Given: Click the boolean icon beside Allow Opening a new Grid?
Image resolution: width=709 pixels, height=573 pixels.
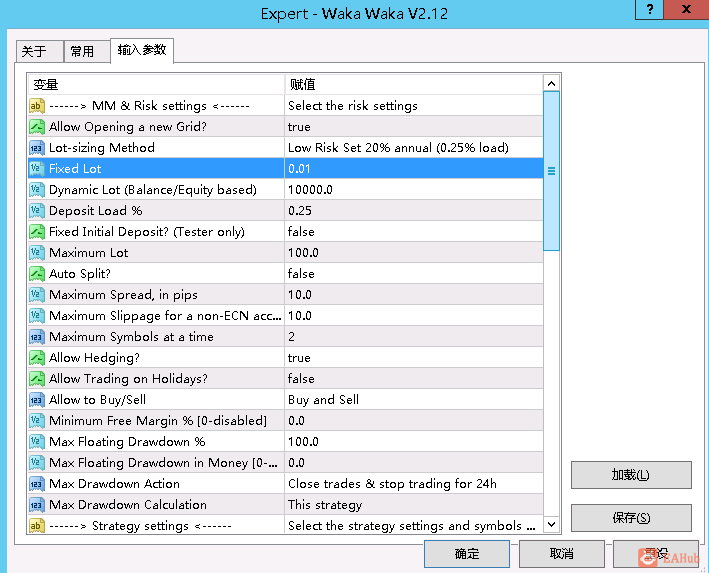Looking at the screenshot, I should pos(37,127).
